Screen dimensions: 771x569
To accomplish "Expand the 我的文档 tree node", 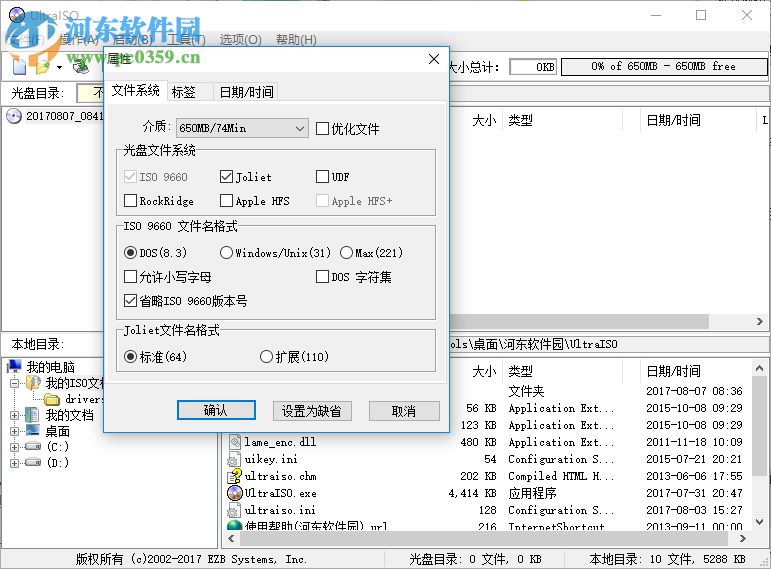I will click(x=15, y=415).
